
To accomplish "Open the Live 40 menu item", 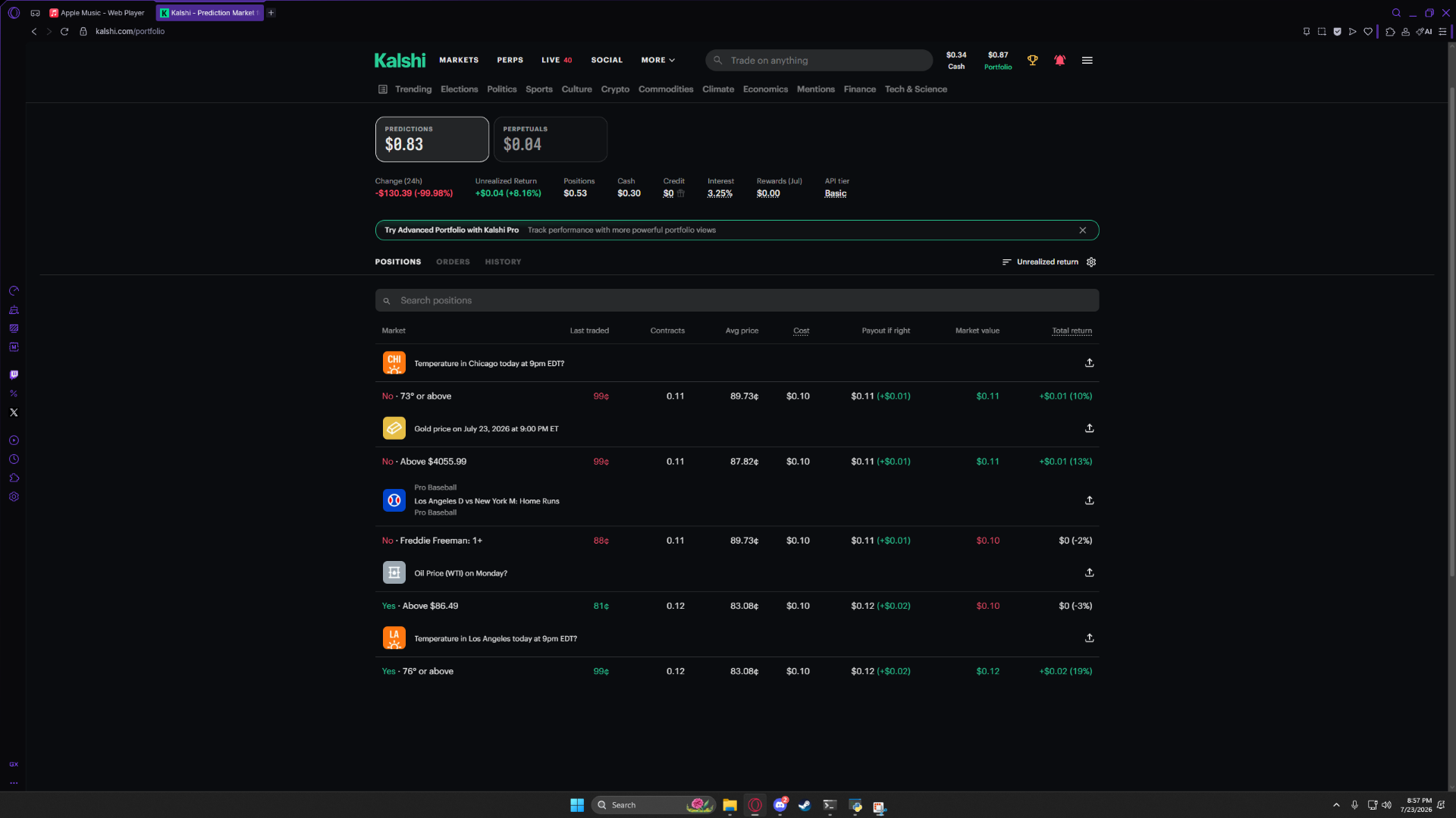I will [557, 60].
